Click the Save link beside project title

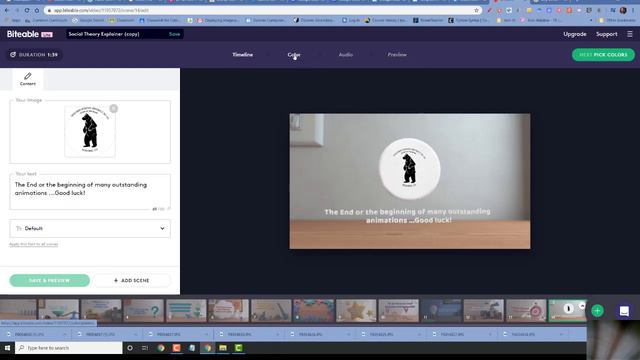[174, 34]
